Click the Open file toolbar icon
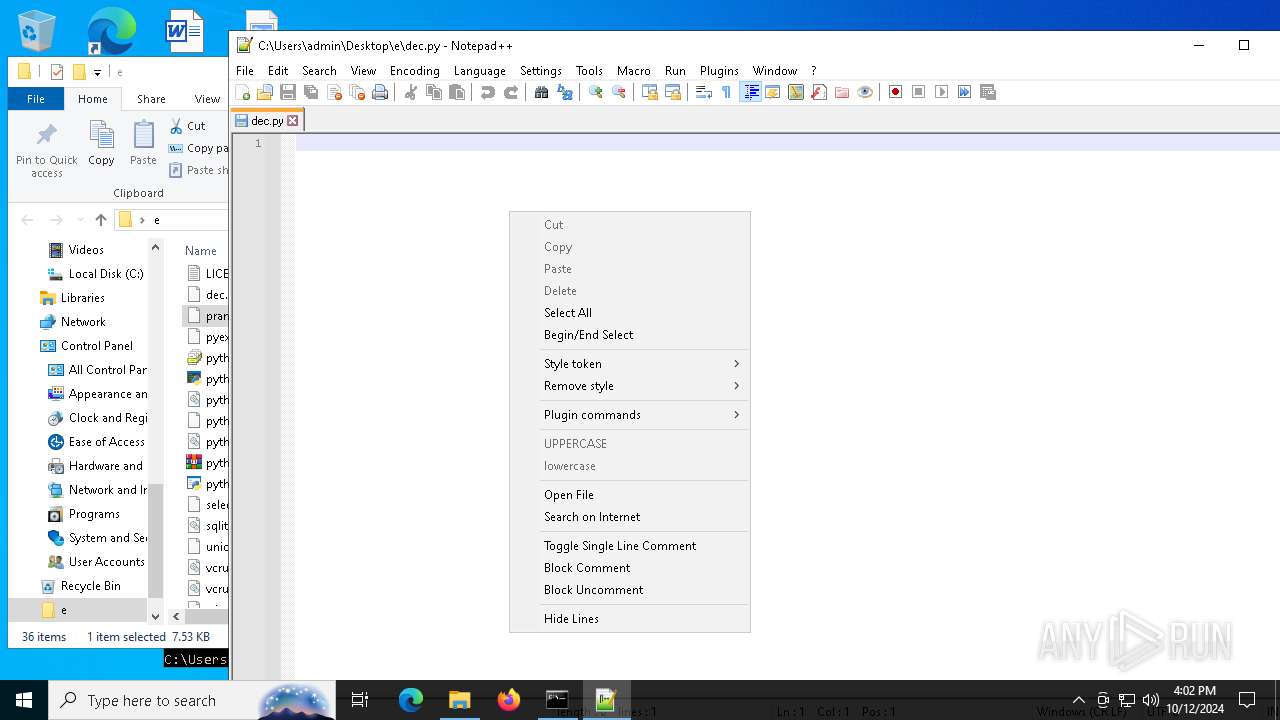Viewport: 1280px width, 720px height. 265,92
